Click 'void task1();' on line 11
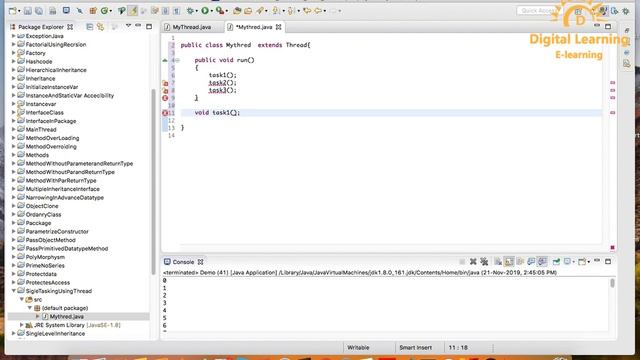This screenshot has width=640, height=360. tap(217, 113)
